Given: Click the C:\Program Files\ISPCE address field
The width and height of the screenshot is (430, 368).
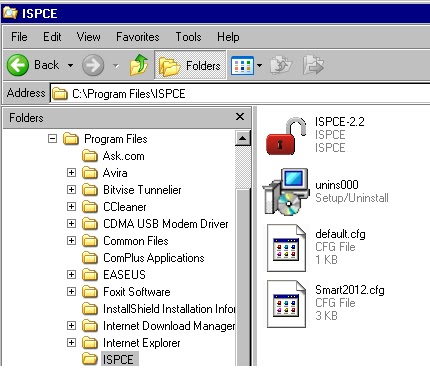Looking at the screenshot, I should point(240,94).
